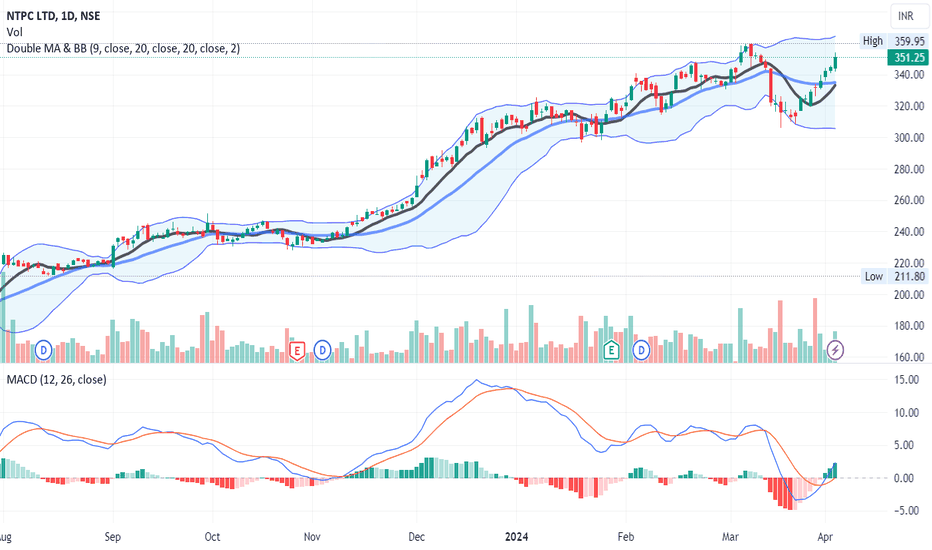Select the Vol indicator legend

pyautogui.click(x=14, y=32)
